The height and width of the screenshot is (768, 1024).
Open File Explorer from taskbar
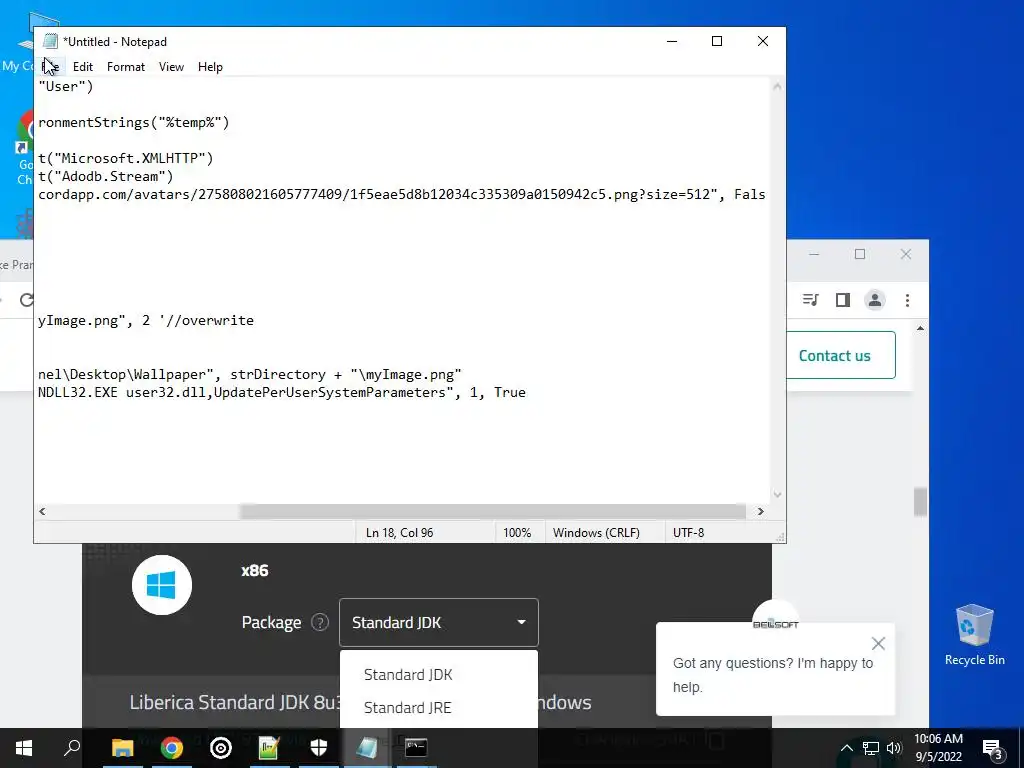[x=122, y=748]
